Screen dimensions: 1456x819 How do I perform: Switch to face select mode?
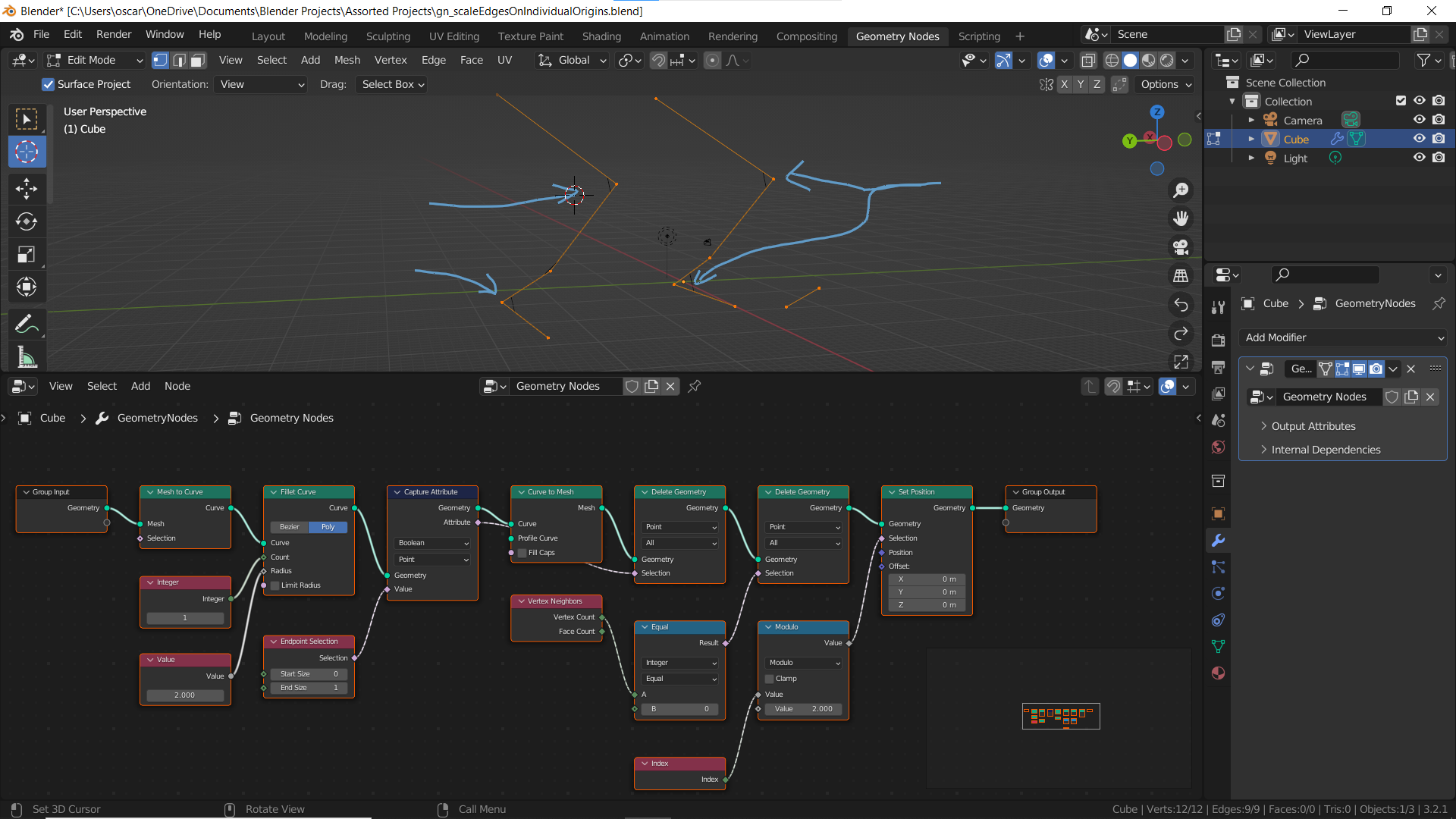[x=198, y=60]
